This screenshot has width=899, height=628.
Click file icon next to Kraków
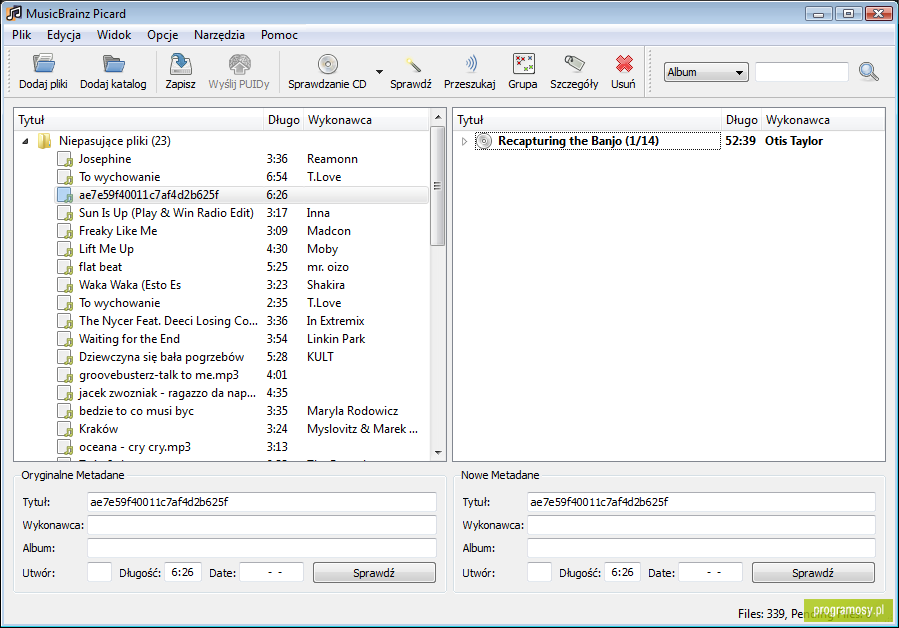pos(65,429)
